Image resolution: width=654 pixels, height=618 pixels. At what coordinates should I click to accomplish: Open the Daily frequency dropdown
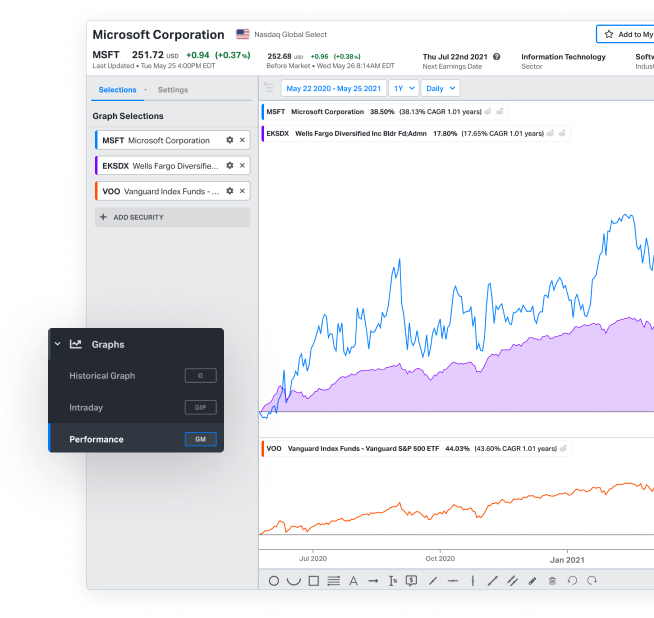click(440, 88)
